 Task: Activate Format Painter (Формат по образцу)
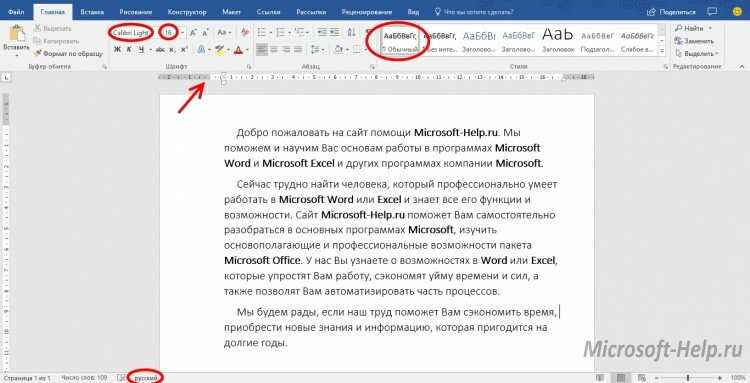pyautogui.click(x=68, y=54)
